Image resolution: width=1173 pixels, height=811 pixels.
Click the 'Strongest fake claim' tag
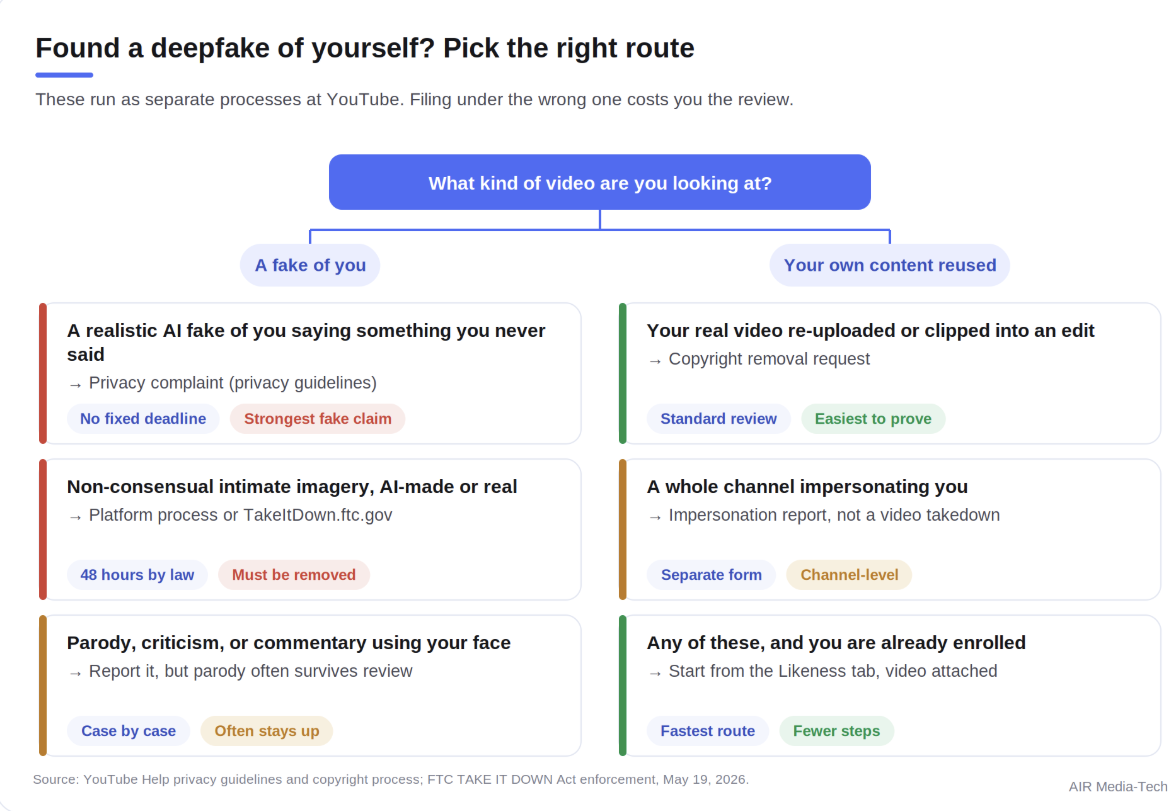pos(317,418)
